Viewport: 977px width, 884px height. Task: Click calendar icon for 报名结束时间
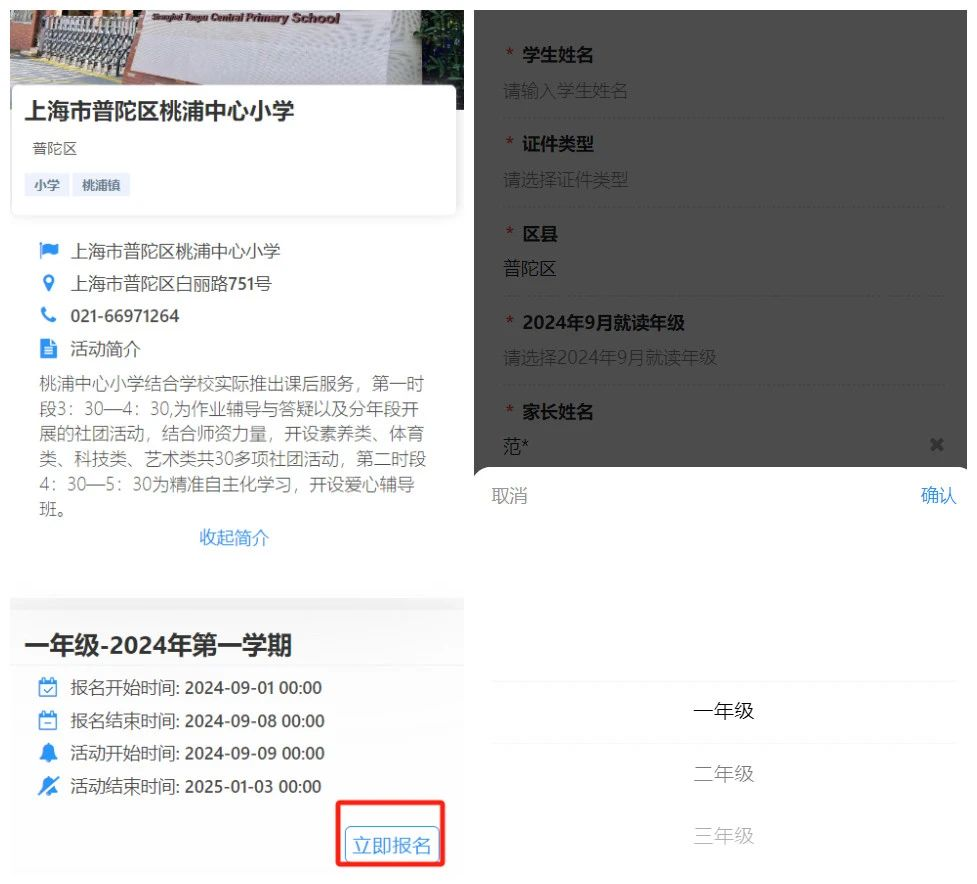(x=48, y=721)
